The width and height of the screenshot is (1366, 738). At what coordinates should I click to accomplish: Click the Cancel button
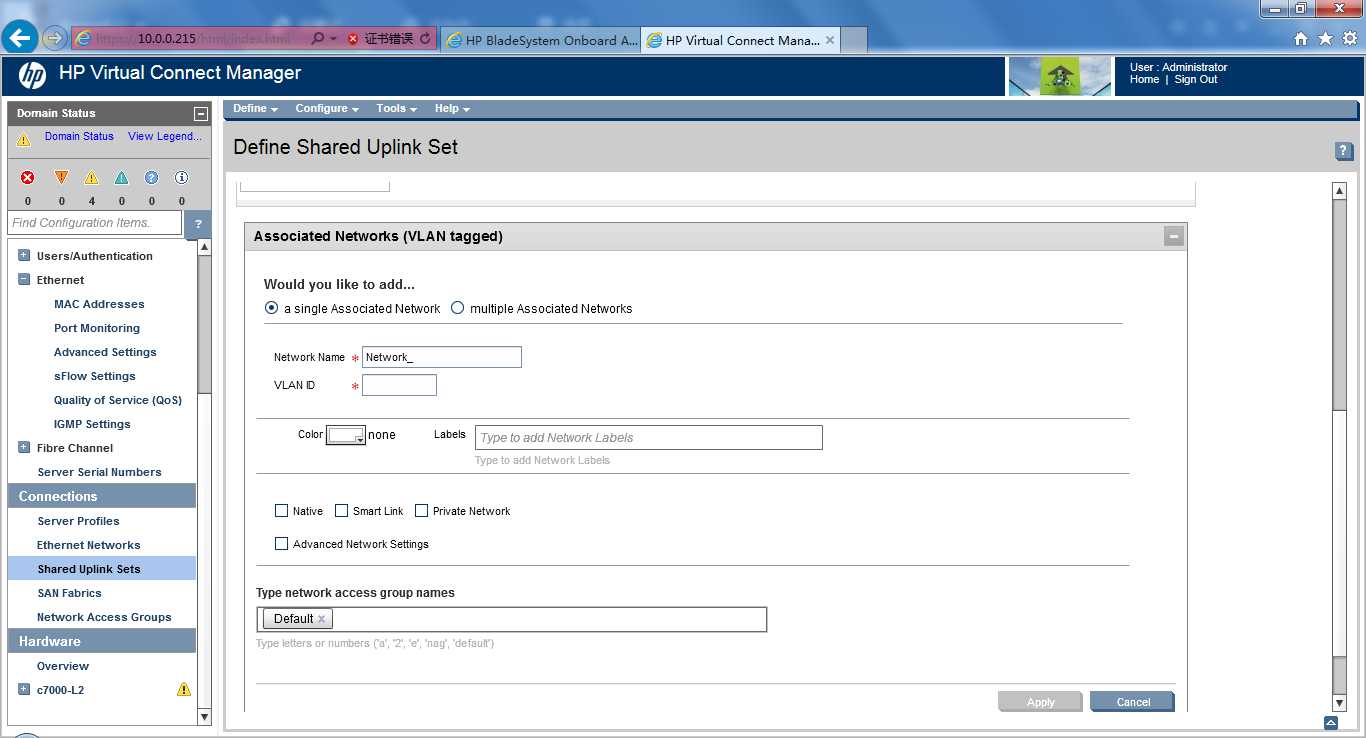coord(1133,702)
